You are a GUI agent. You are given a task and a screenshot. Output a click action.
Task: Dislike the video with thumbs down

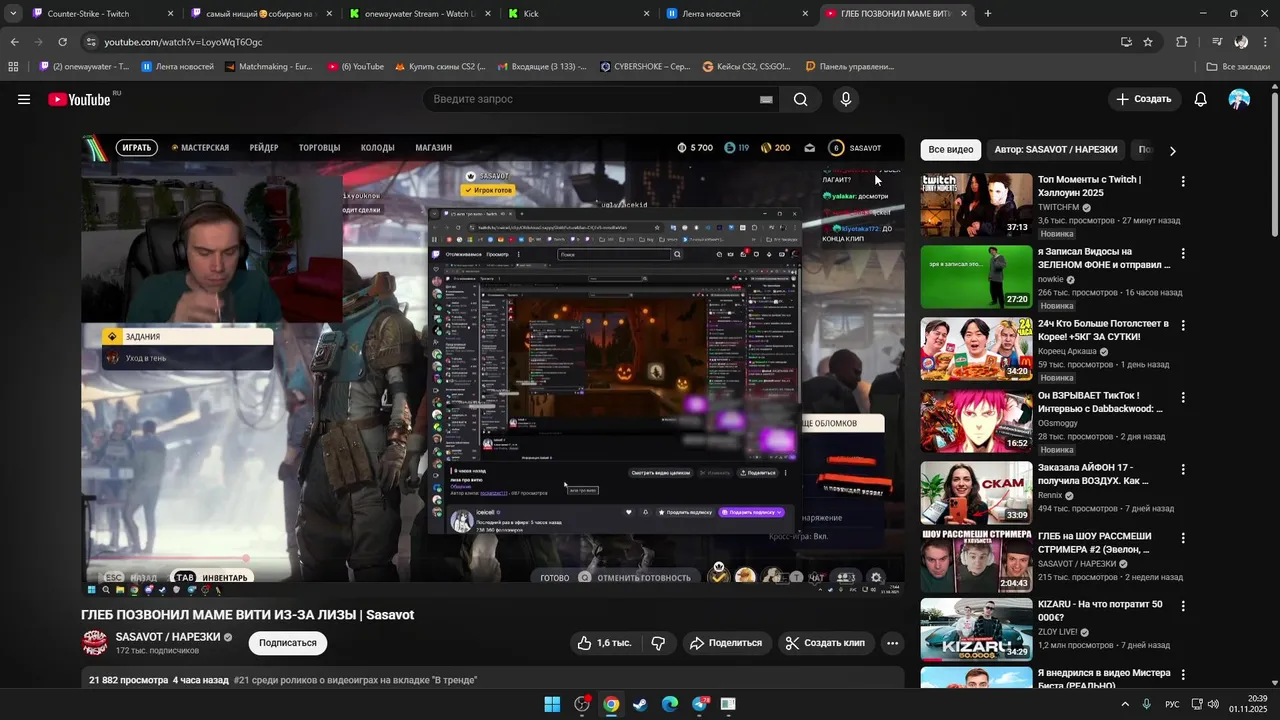[658, 643]
